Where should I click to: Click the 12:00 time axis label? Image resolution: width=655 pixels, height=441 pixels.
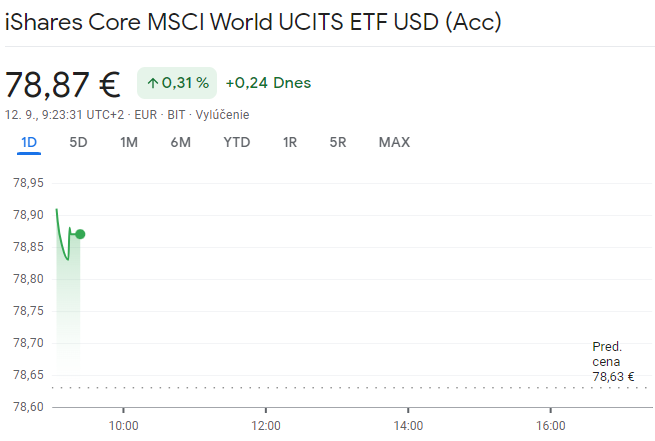pos(266,424)
